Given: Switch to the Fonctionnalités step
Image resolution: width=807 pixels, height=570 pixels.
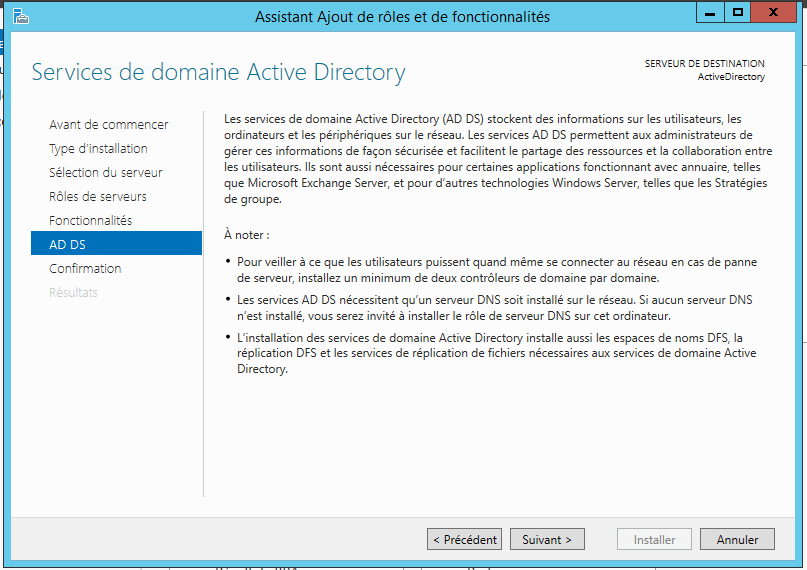Looking at the screenshot, I should click(91, 220).
